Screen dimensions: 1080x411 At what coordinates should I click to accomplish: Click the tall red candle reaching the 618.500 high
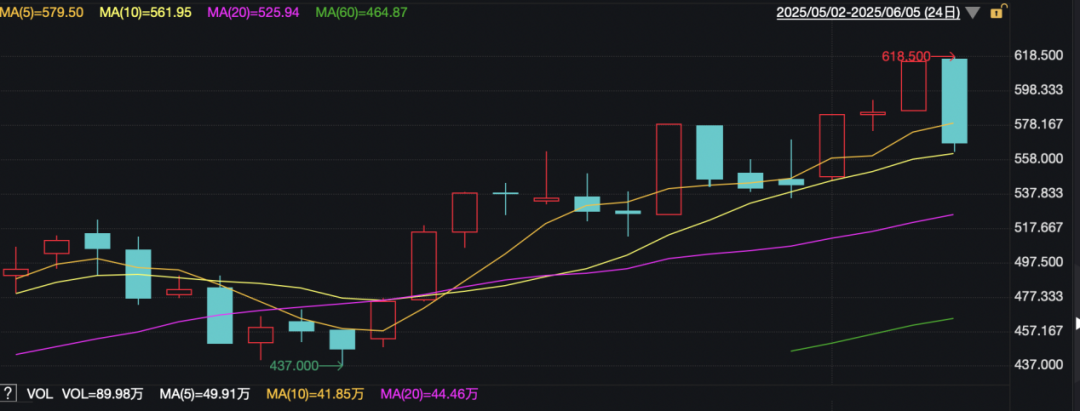tap(913, 85)
